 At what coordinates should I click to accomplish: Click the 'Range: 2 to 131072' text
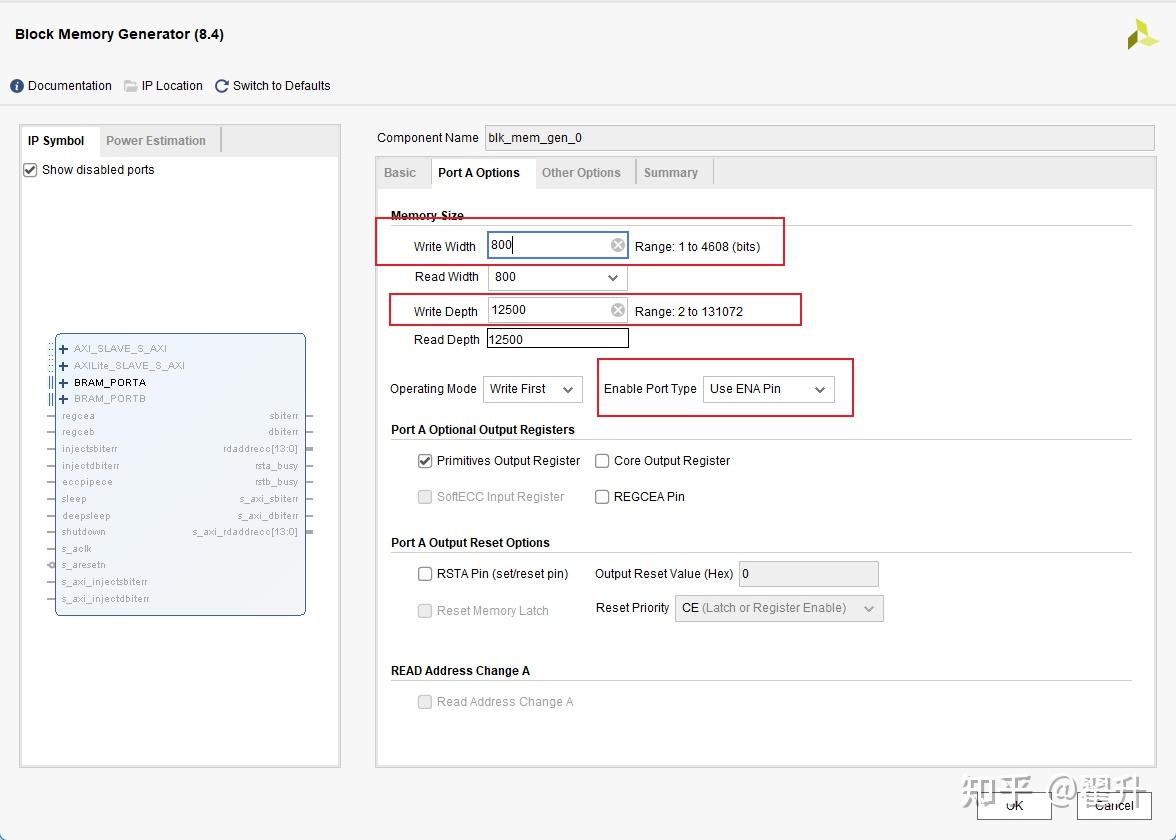(x=688, y=312)
